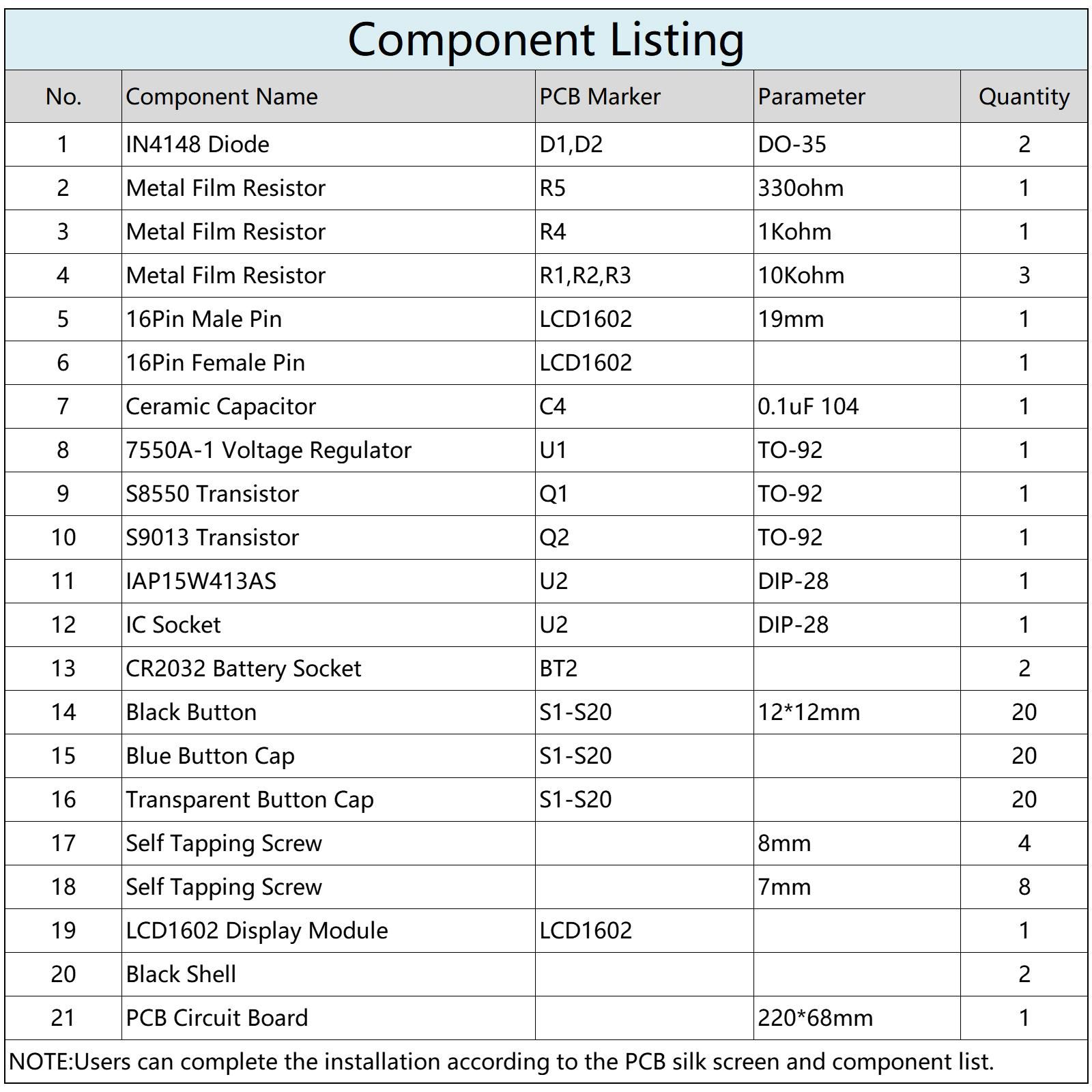Click the R1,R2,R3 marker cell
This screenshot has width=1092, height=1092.
pos(585,276)
